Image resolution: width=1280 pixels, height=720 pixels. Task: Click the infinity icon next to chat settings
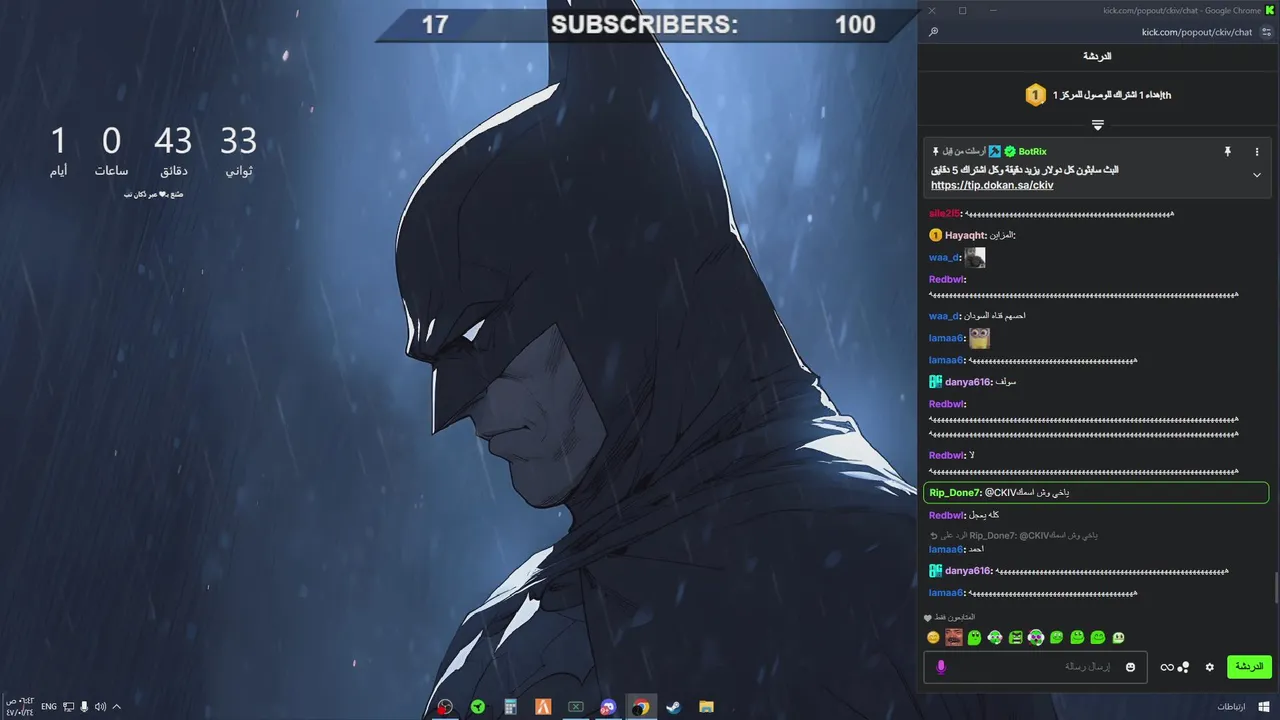(x=1166, y=667)
